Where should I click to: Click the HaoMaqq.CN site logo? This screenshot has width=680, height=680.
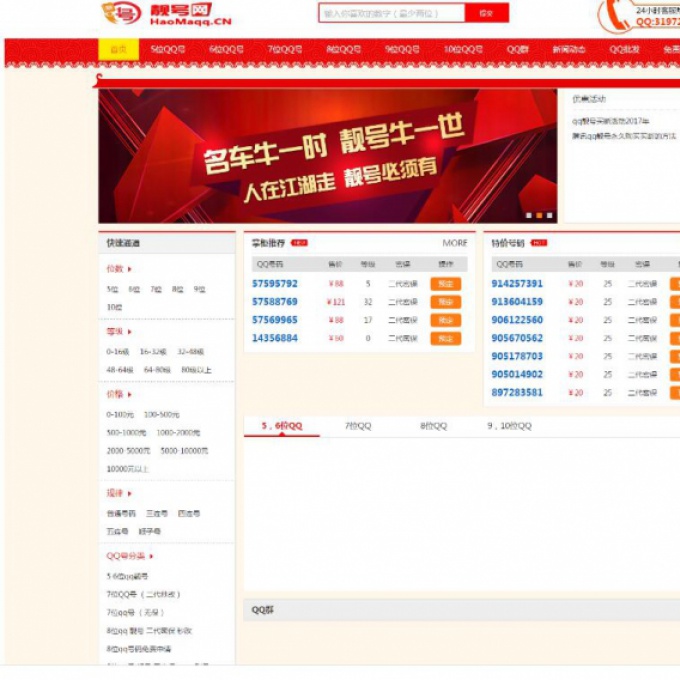pyautogui.click(x=167, y=13)
